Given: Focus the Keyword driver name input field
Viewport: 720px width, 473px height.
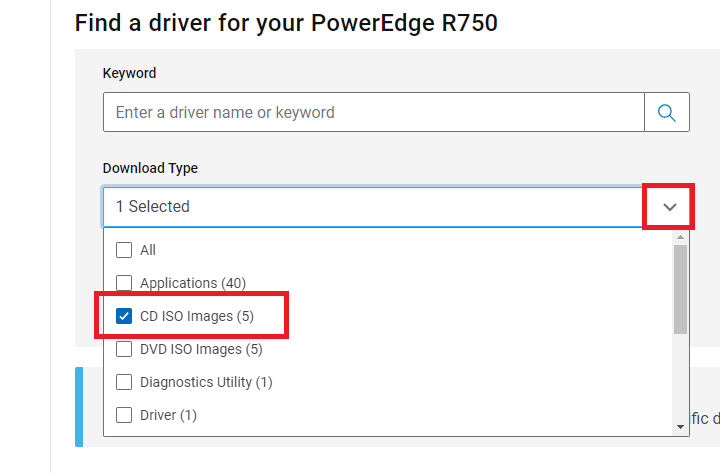Looking at the screenshot, I should (373, 112).
